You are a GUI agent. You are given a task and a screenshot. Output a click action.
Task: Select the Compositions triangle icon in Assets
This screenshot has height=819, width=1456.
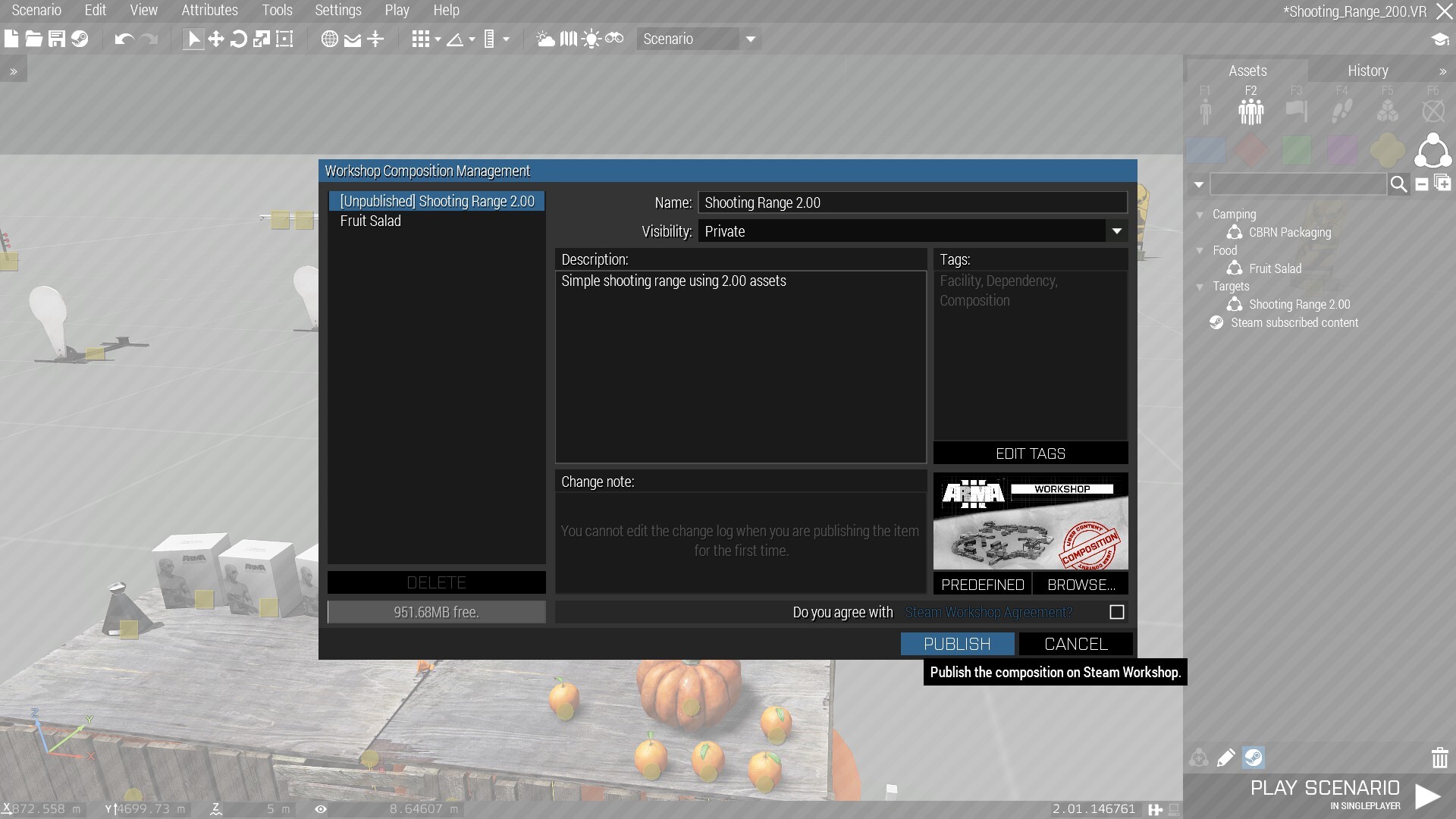coord(1432,150)
